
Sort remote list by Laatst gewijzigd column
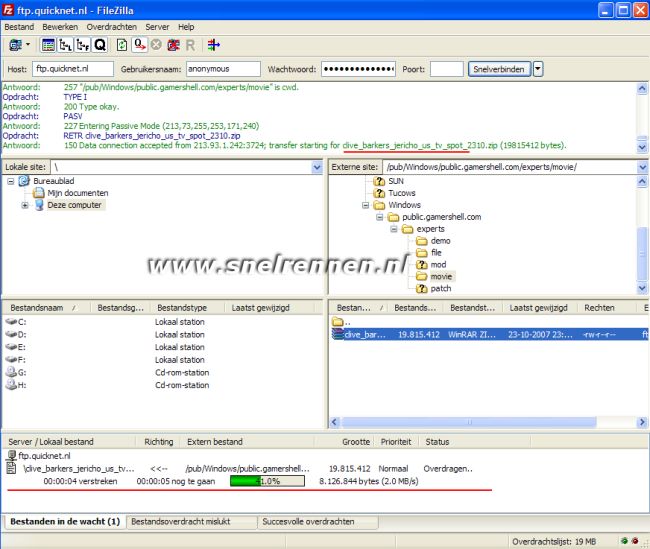[x=538, y=308]
